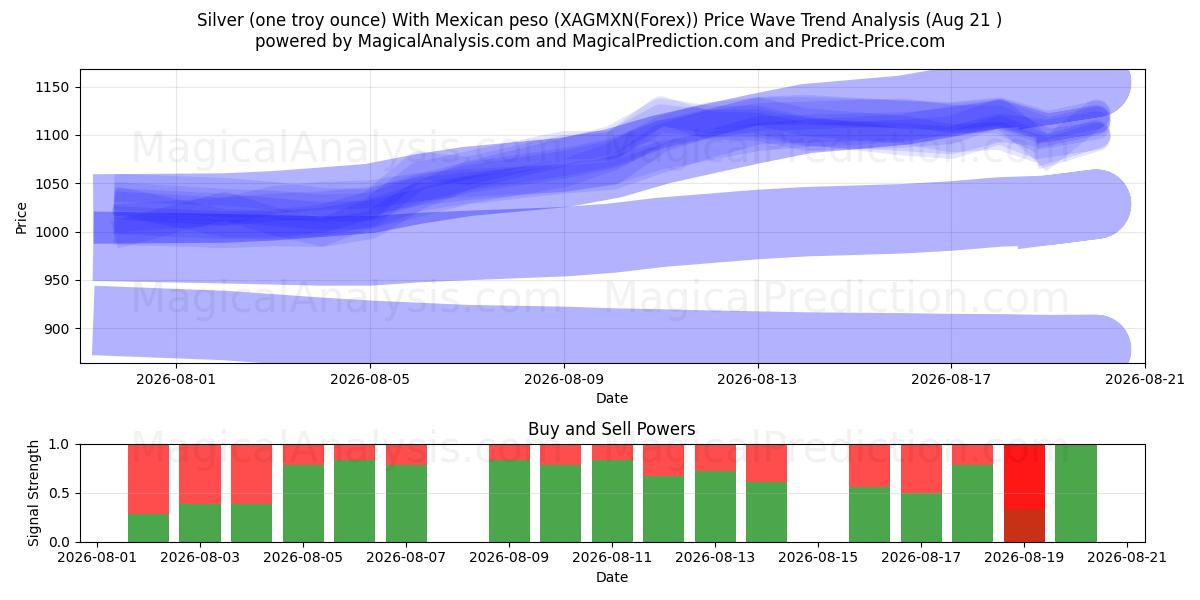The width and height of the screenshot is (1200, 600).
Task: Click the 2026-08-21 tick on the price chart
Action: point(1145,379)
